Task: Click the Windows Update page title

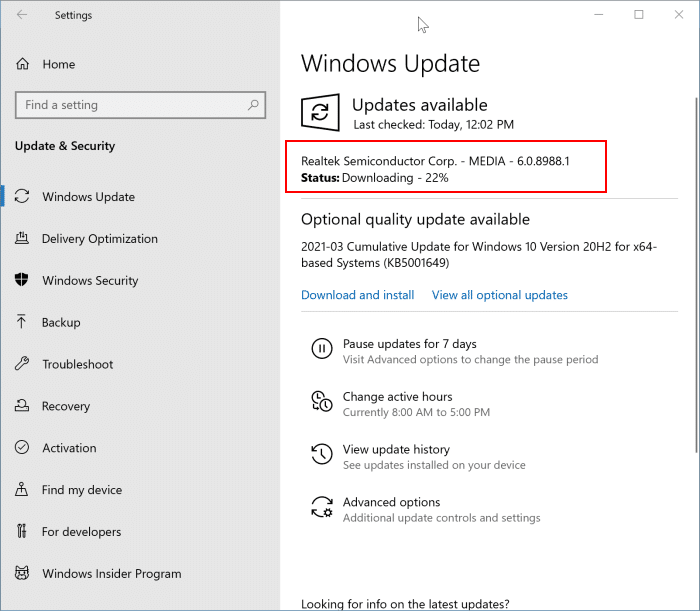Action: tap(390, 63)
